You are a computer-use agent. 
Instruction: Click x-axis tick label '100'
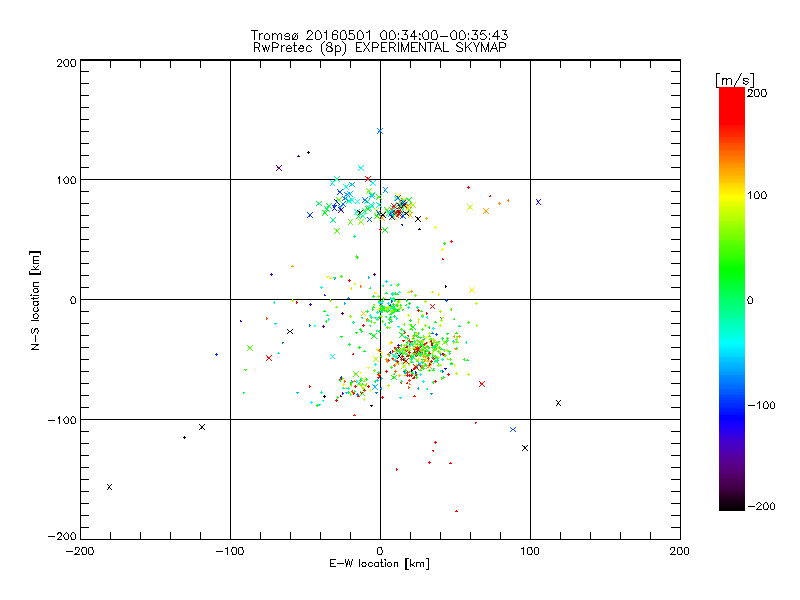point(530,551)
